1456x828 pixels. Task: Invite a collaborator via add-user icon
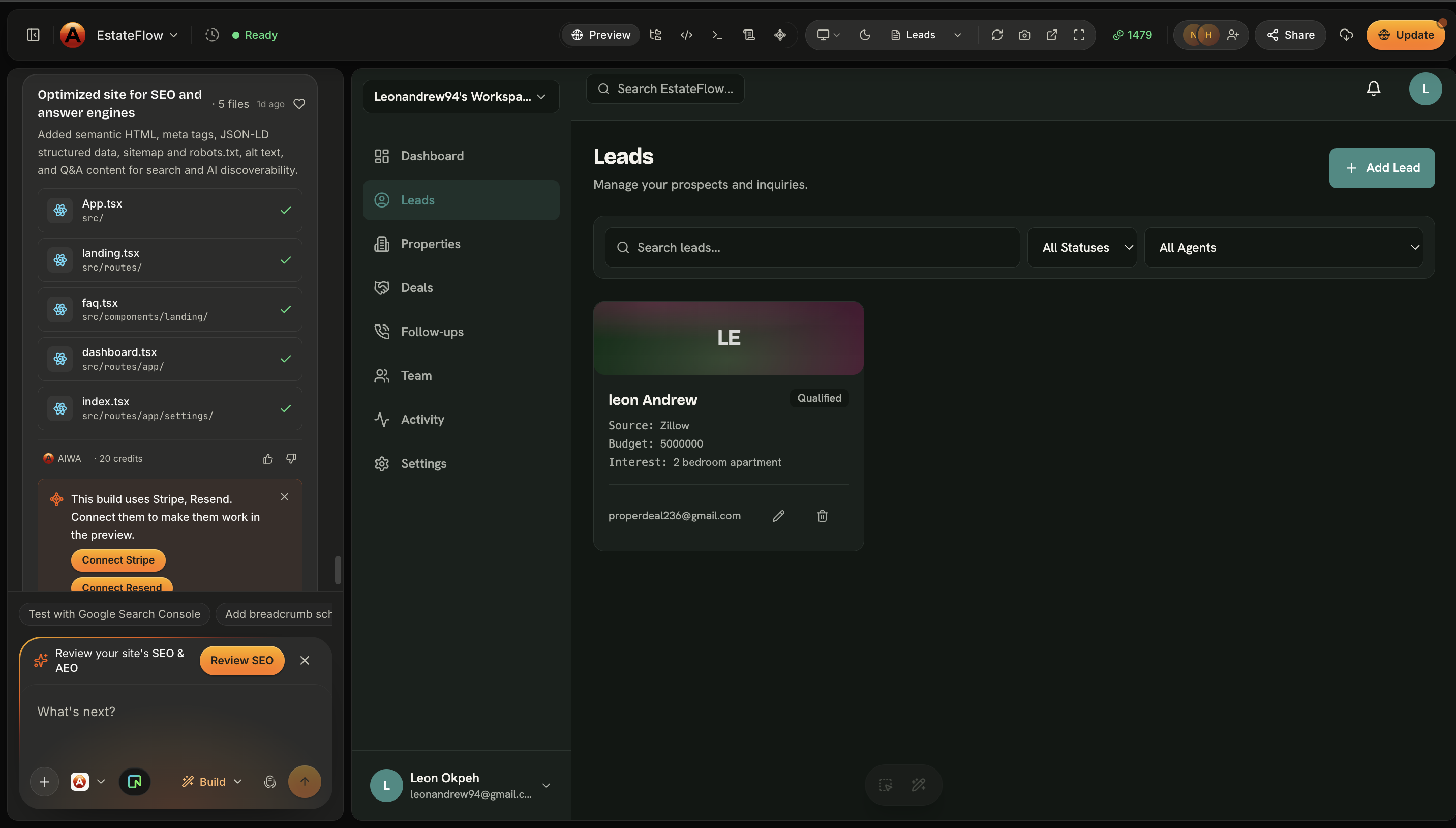1233,35
